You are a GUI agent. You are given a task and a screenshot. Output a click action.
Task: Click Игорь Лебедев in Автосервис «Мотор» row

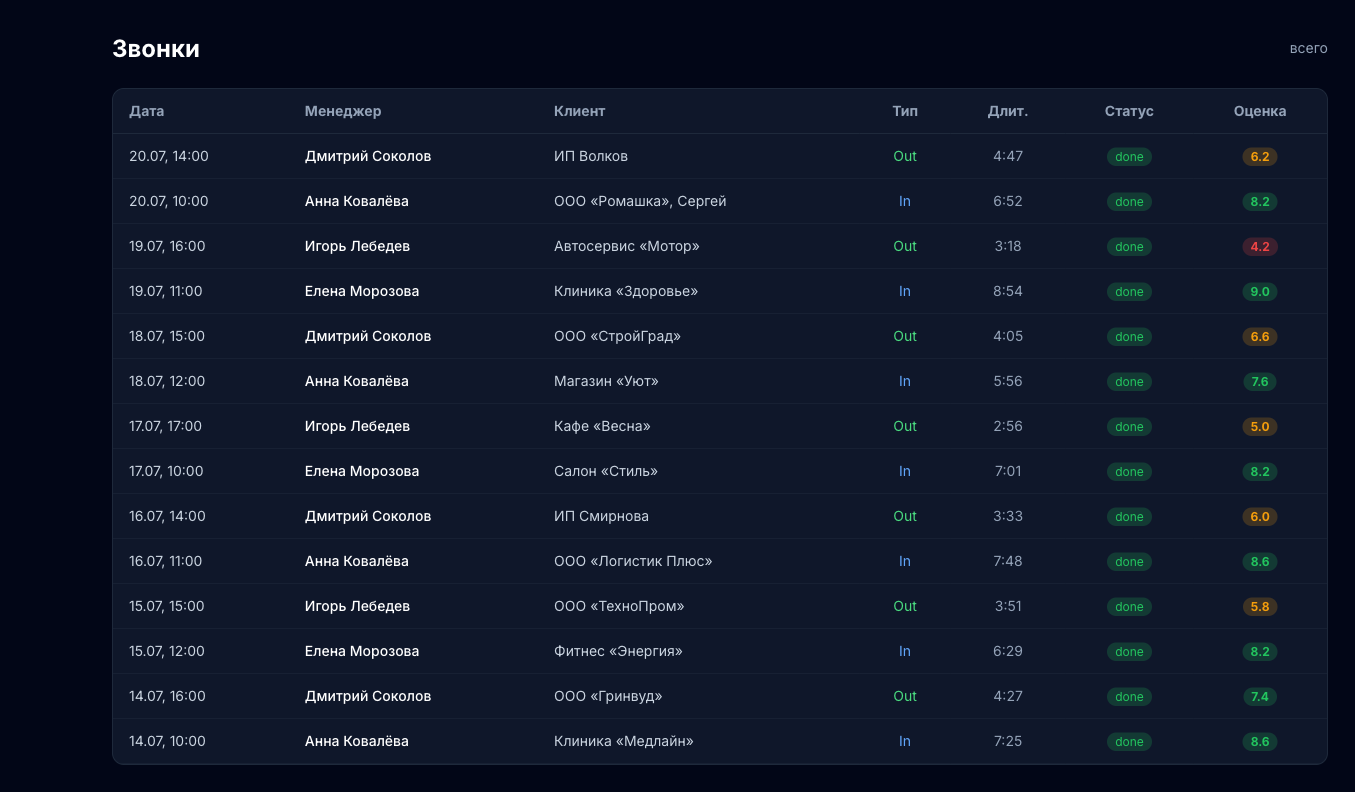pyautogui.click(x=357, y=246)
